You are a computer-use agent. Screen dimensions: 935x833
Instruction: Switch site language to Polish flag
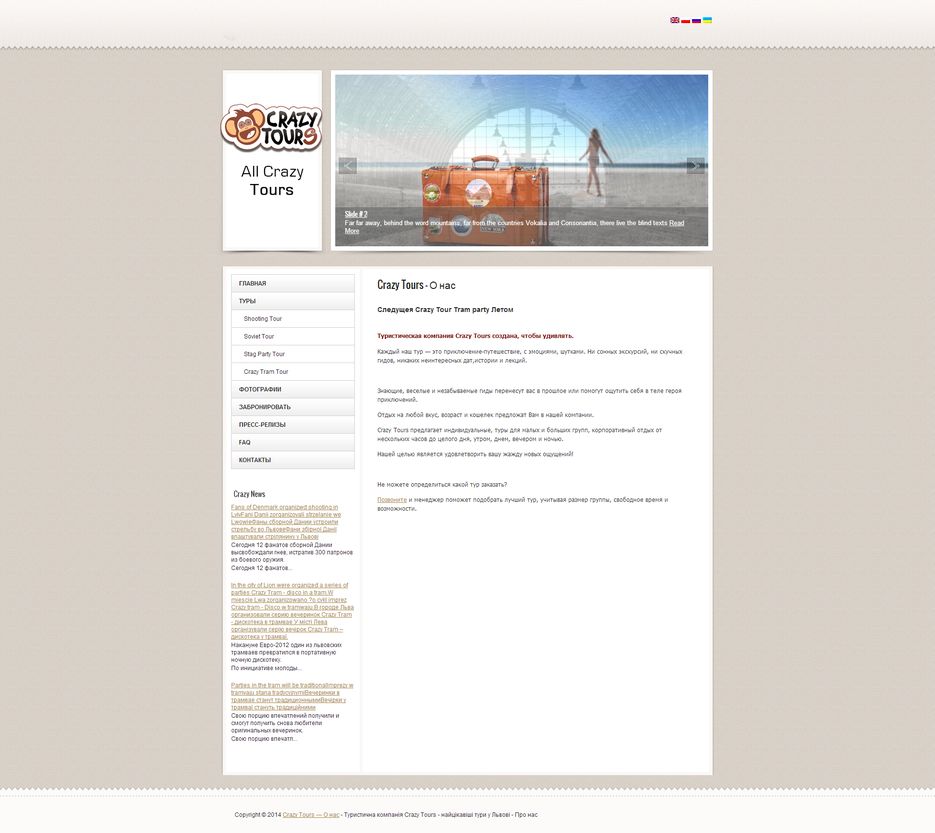coord(685,20)
